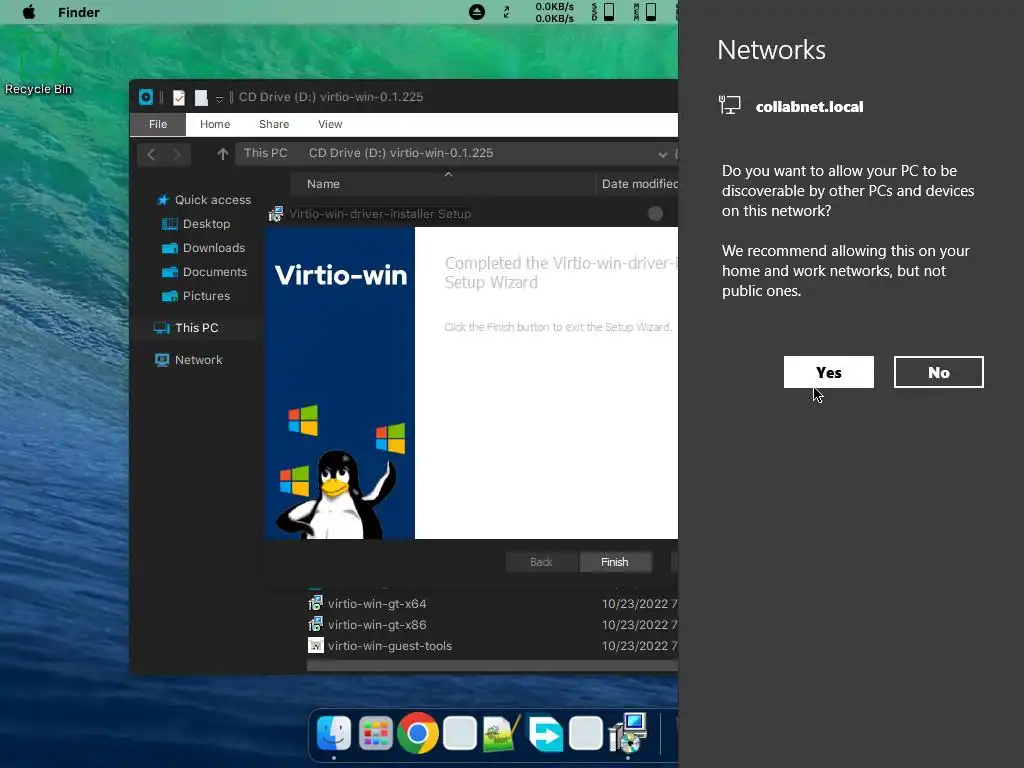Screen dimensions: 1024x768
Task: Click the installer setup icon in dock
Action: (628, 733)
